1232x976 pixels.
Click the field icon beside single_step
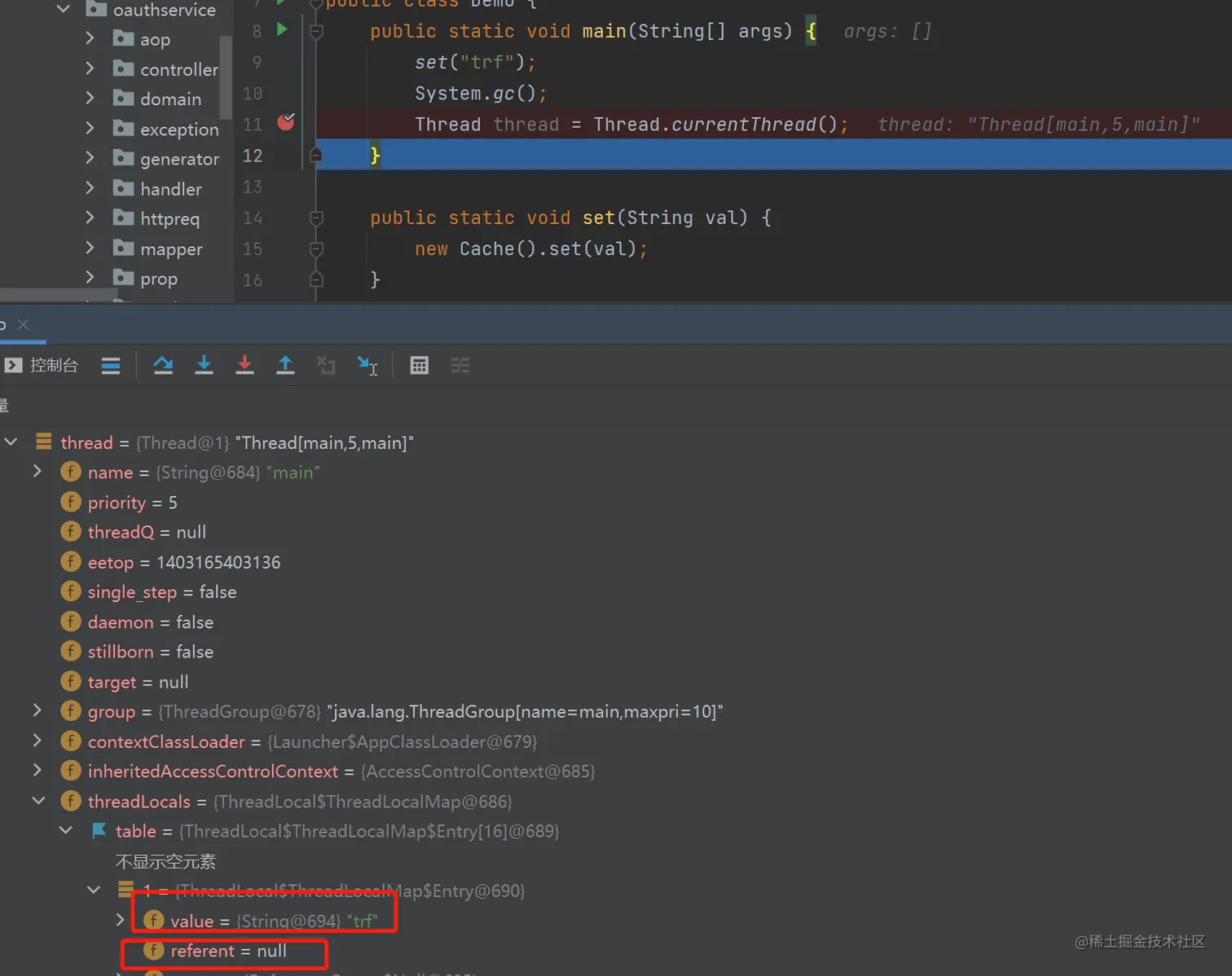coord(71,591)
